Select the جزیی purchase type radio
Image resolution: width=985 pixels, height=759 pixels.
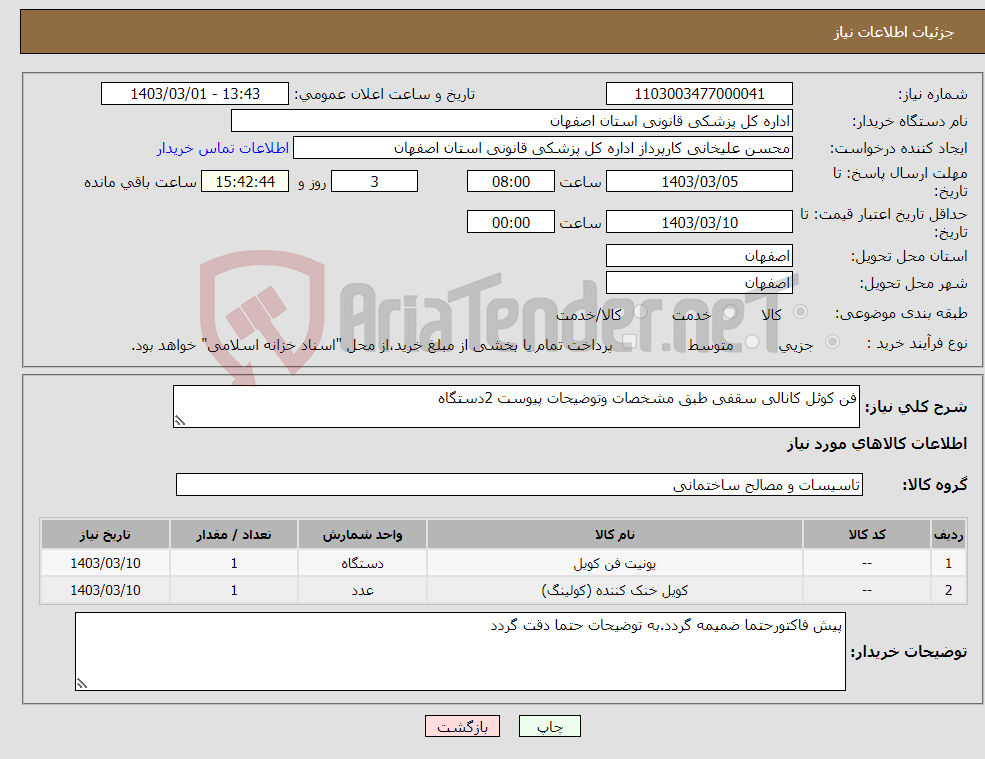click(832, 342)
